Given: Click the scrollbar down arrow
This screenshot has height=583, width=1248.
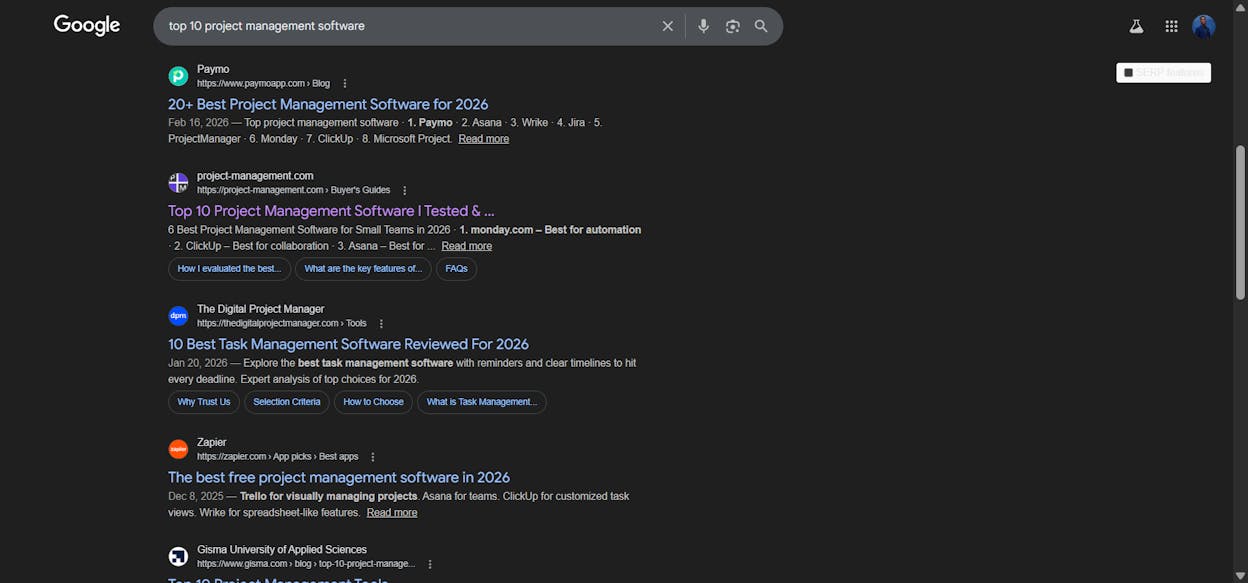Looking at the screenshot, I should click(x=1241, y=575).
